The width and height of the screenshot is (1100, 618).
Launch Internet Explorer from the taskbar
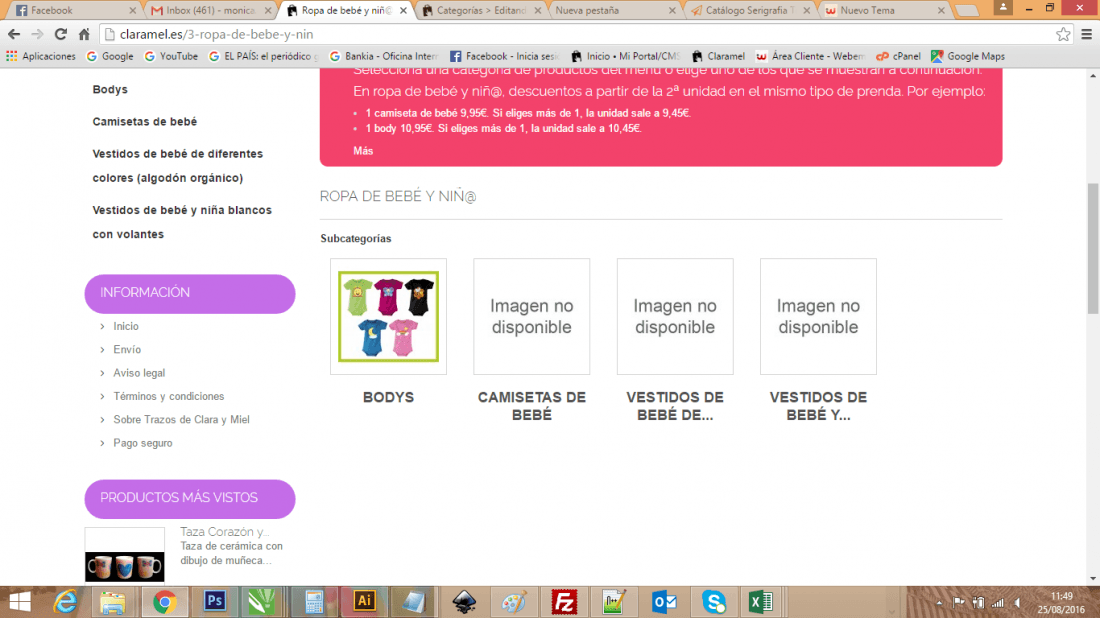(65, 602)
